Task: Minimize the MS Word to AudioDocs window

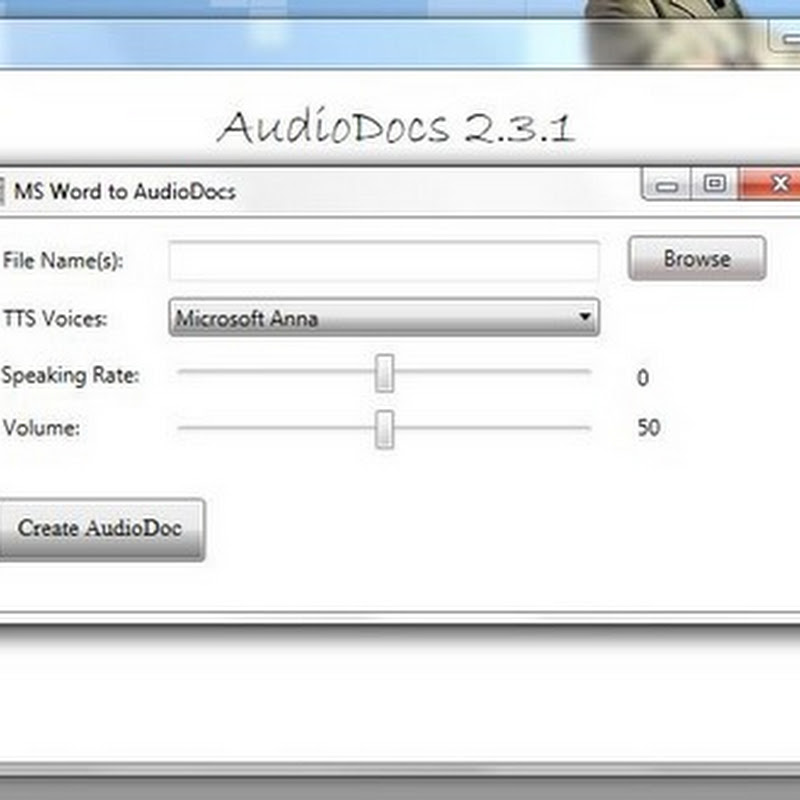Action: point(666,184)
